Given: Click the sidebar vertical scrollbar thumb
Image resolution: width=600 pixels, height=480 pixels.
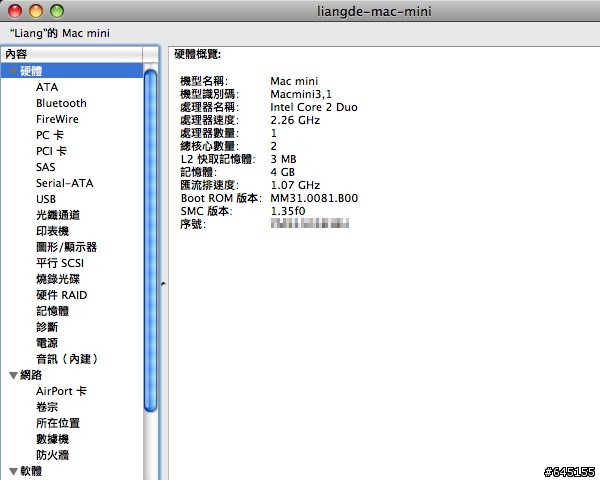Looking at the screenshot, I should (151, 241).
